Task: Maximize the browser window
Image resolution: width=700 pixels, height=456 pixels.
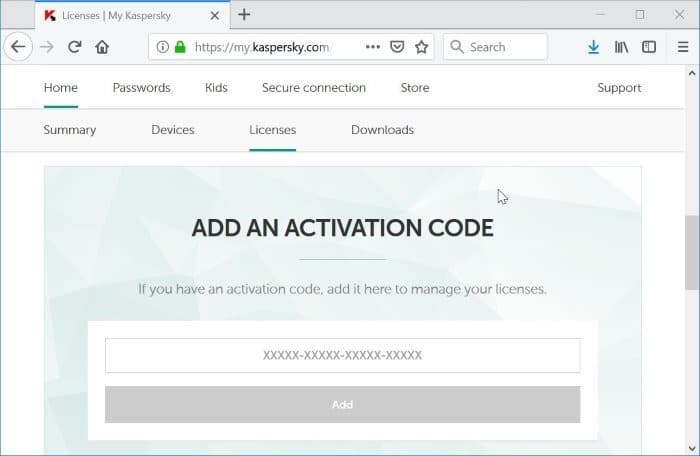Action: (x=640, y=15)
